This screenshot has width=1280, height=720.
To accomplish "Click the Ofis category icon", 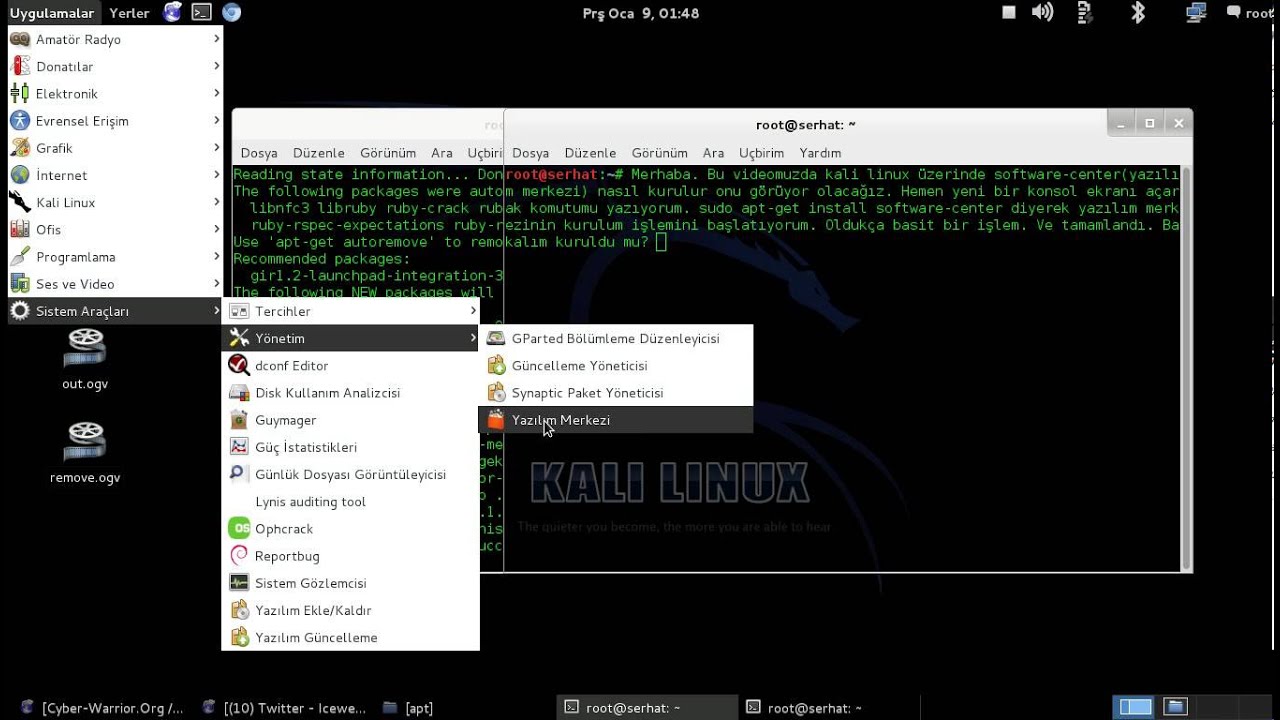I will [x=20, y=229].
